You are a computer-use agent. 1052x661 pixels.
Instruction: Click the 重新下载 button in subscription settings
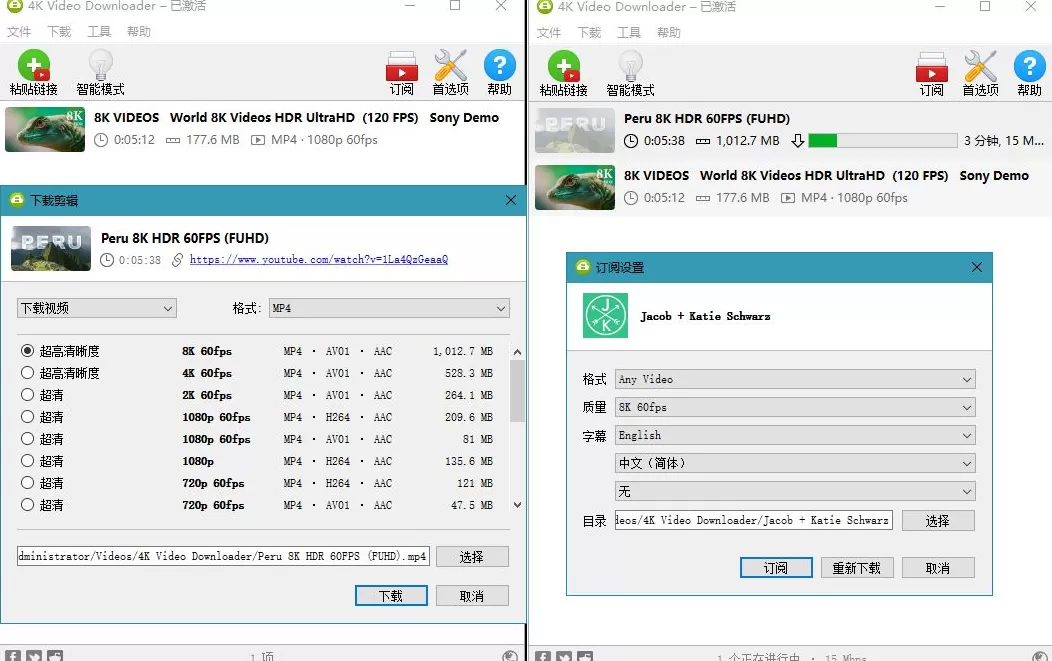(x=857, y=567)
